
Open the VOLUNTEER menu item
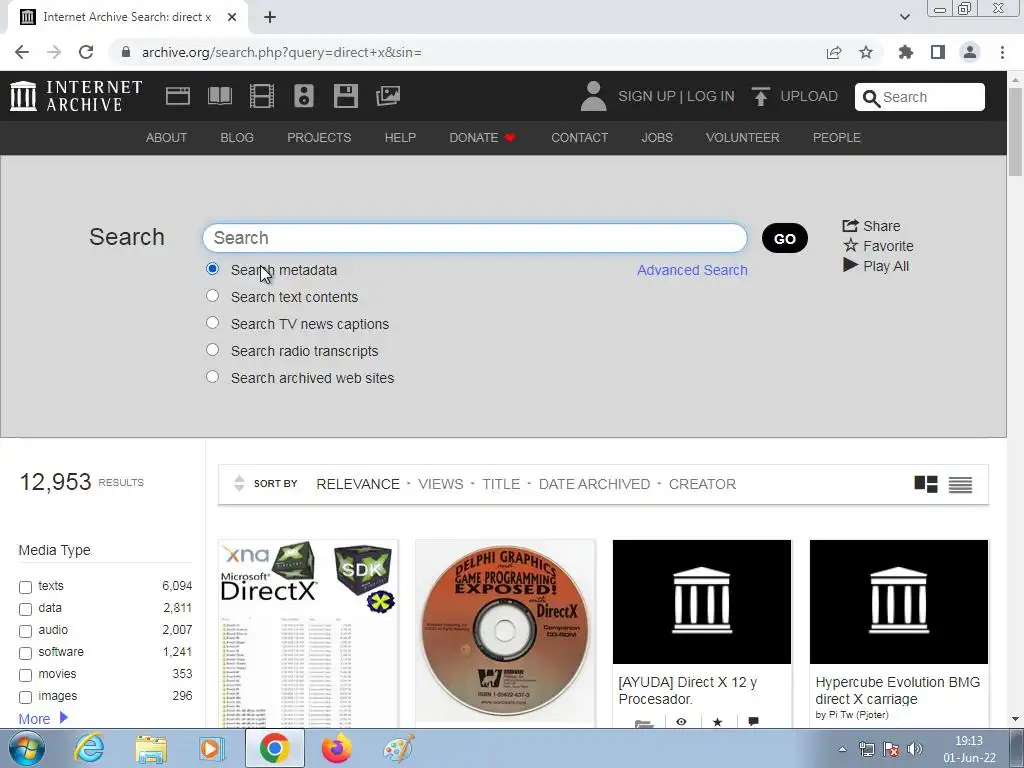[743, 138]
